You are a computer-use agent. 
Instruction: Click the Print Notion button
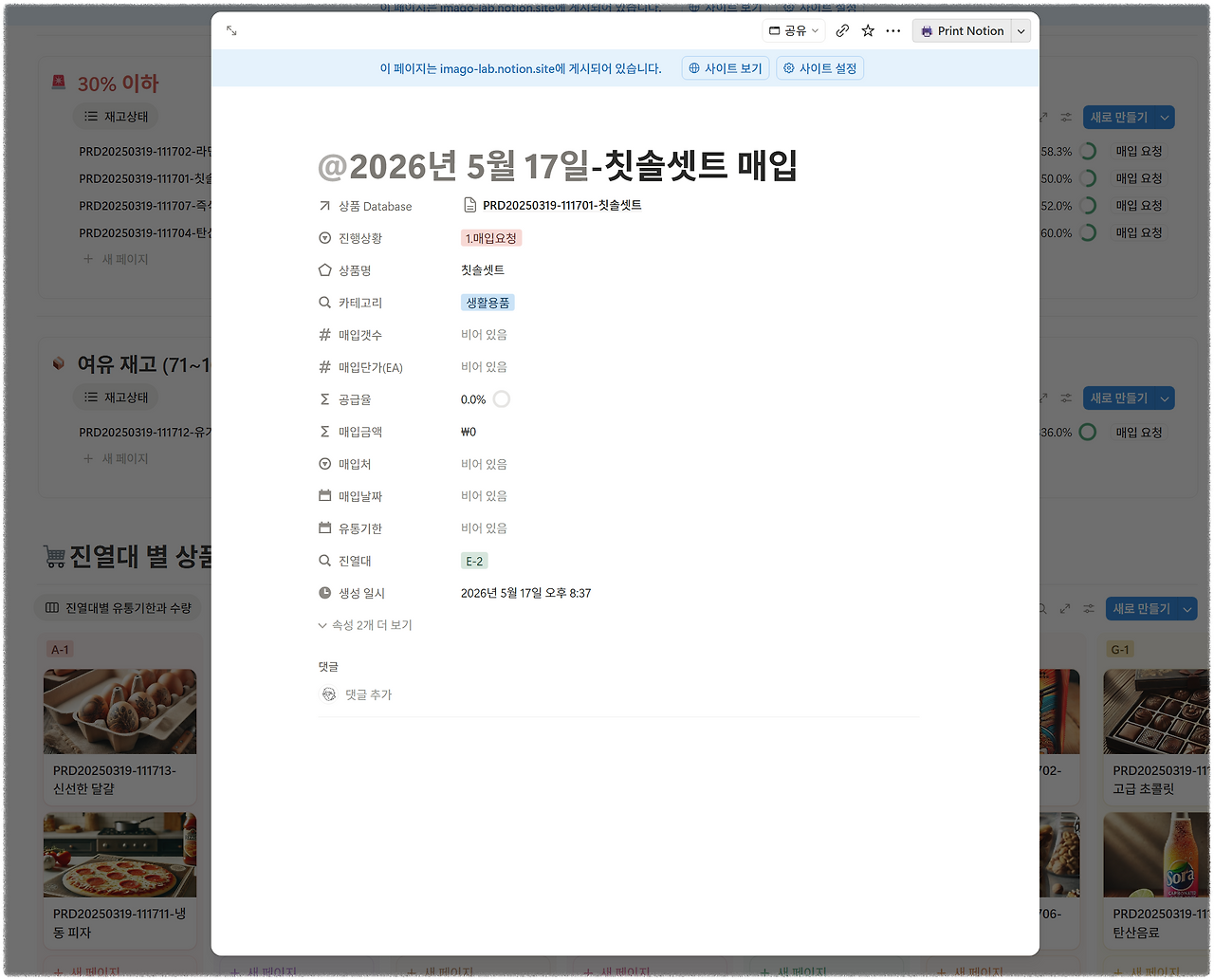[x=962, y=31]
